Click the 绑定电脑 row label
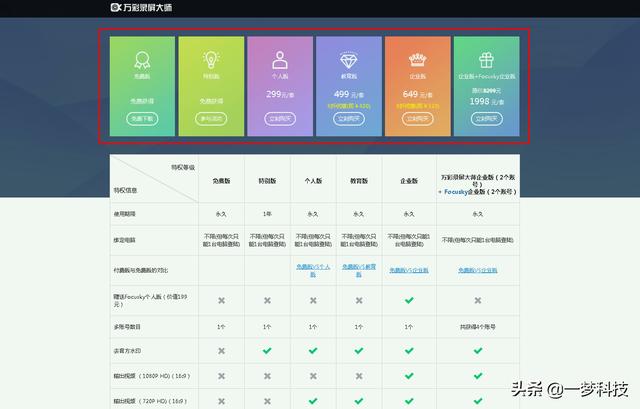 pos(124,240)
